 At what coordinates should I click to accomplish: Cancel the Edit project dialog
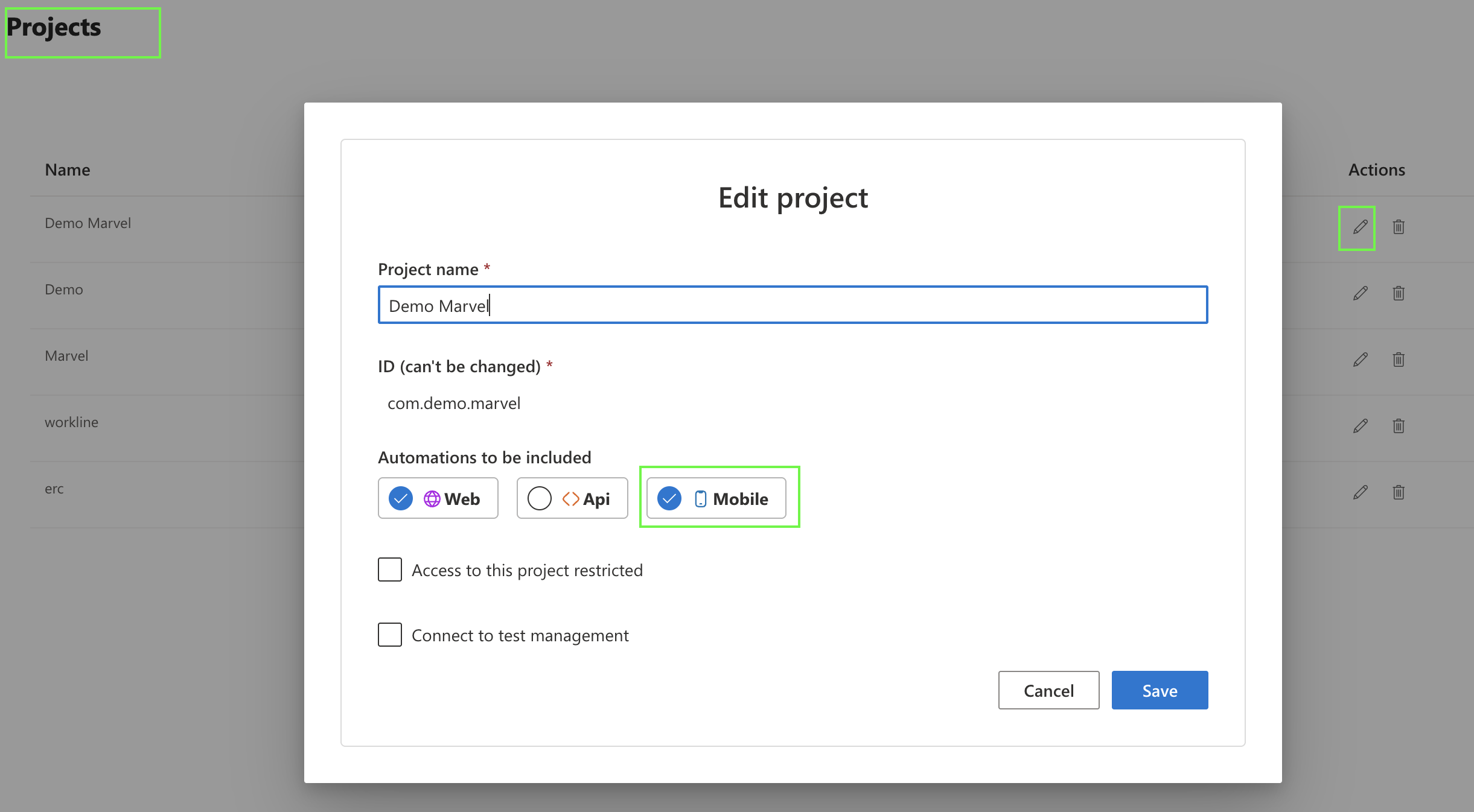pos(1048,690)
